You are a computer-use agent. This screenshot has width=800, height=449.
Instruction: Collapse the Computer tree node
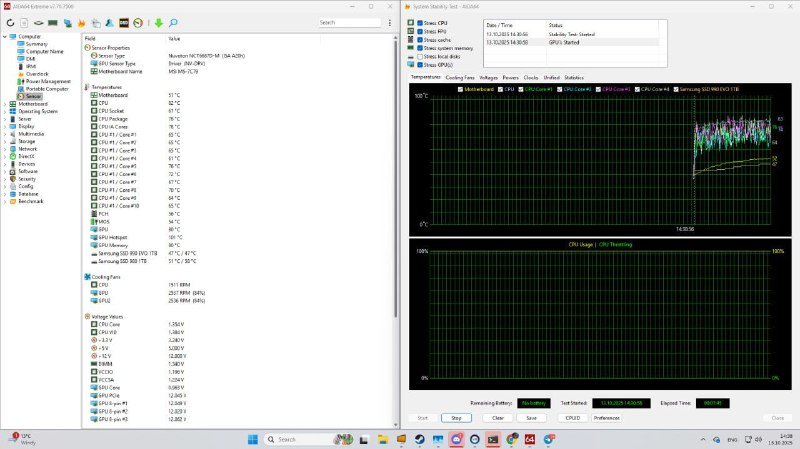click(5, 37)
